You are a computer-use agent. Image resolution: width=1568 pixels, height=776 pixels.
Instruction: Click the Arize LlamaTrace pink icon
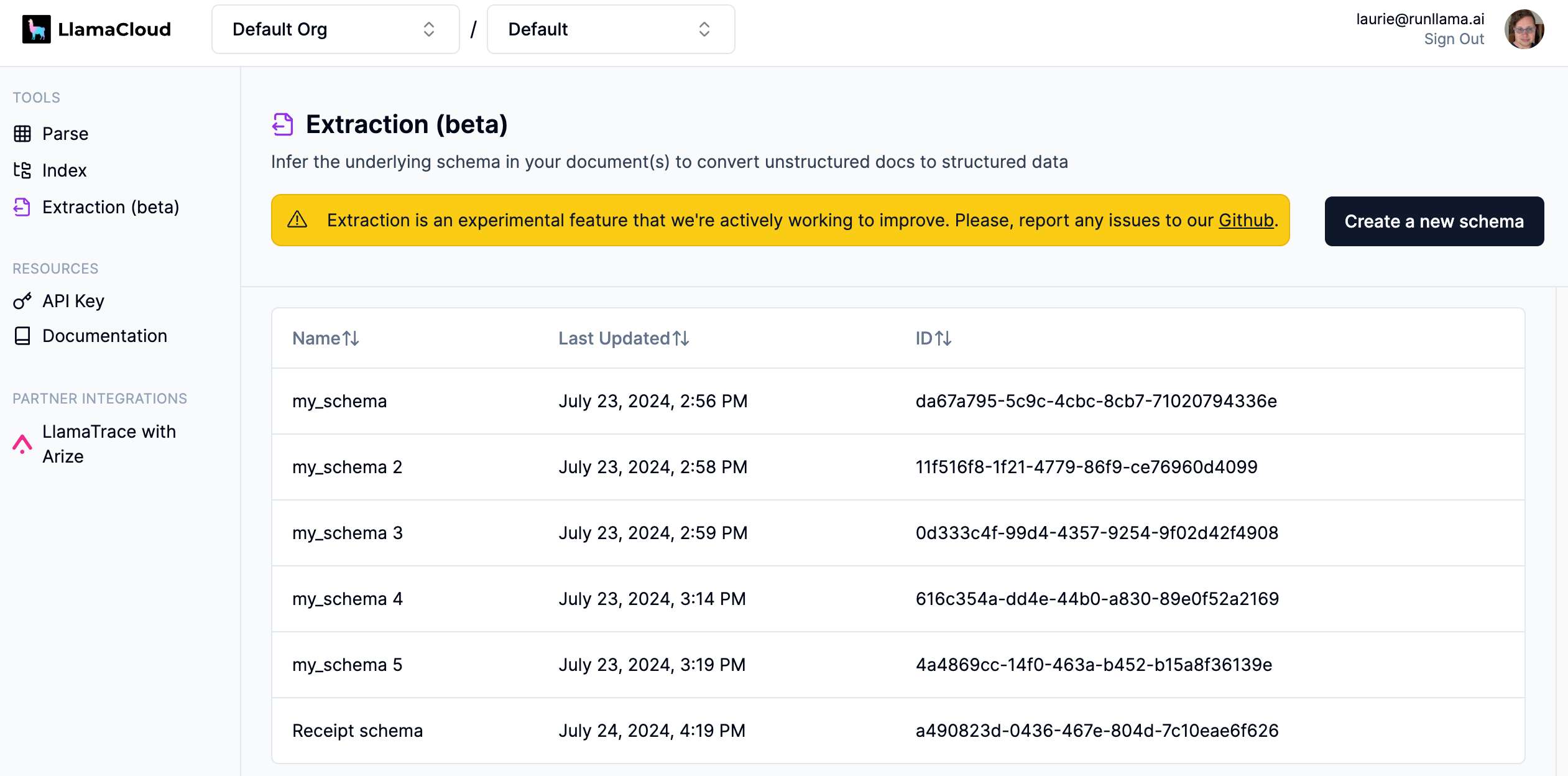tap(22, 444)
